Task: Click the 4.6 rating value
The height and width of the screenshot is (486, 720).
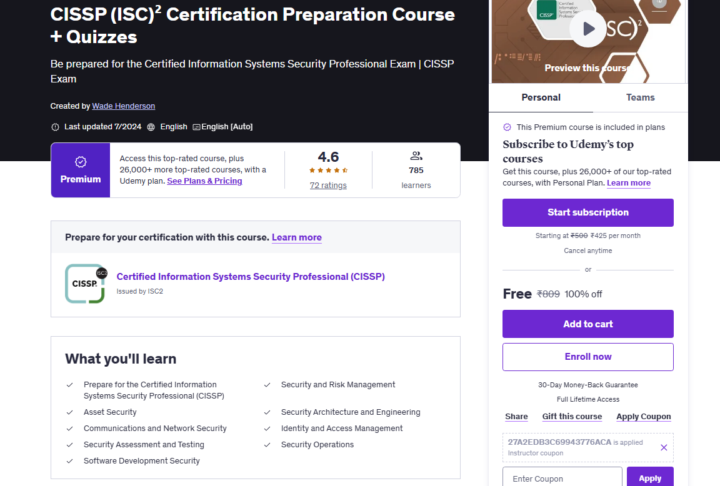Action: point(328,157)
